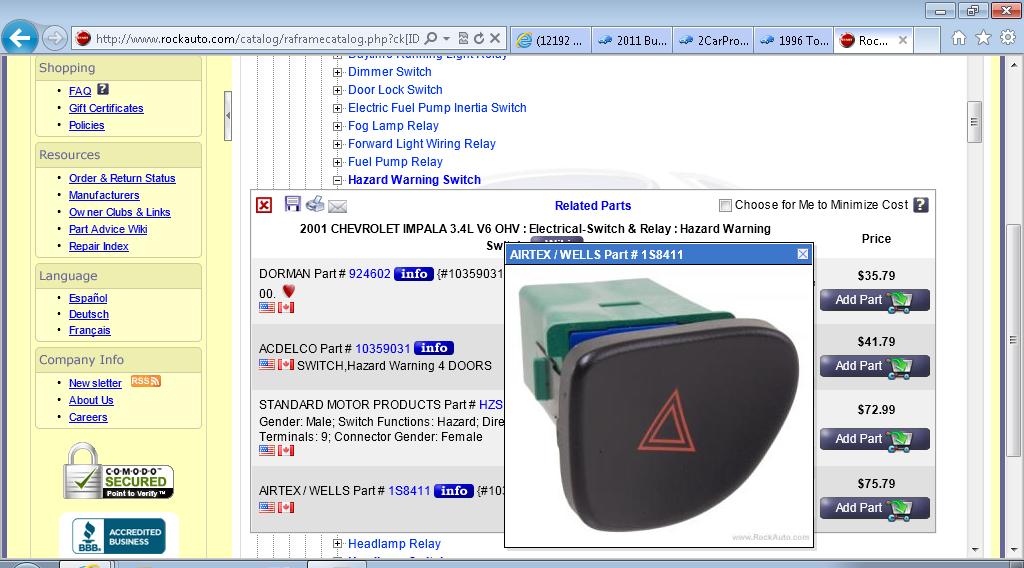This screenshot has width=1024, height=568.
Task: Open the Part Advice Wiki link
Action: (108, 229)
